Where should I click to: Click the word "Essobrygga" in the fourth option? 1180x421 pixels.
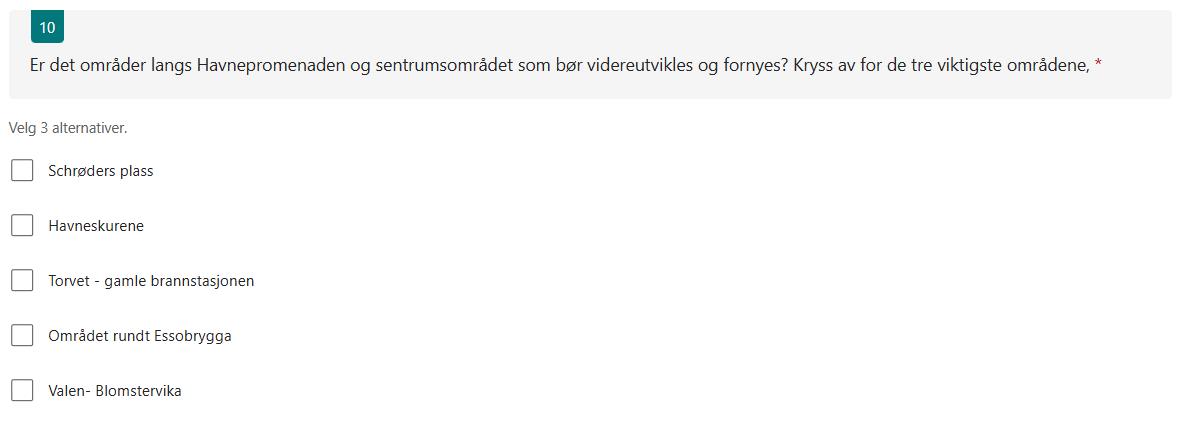point(194,336)
